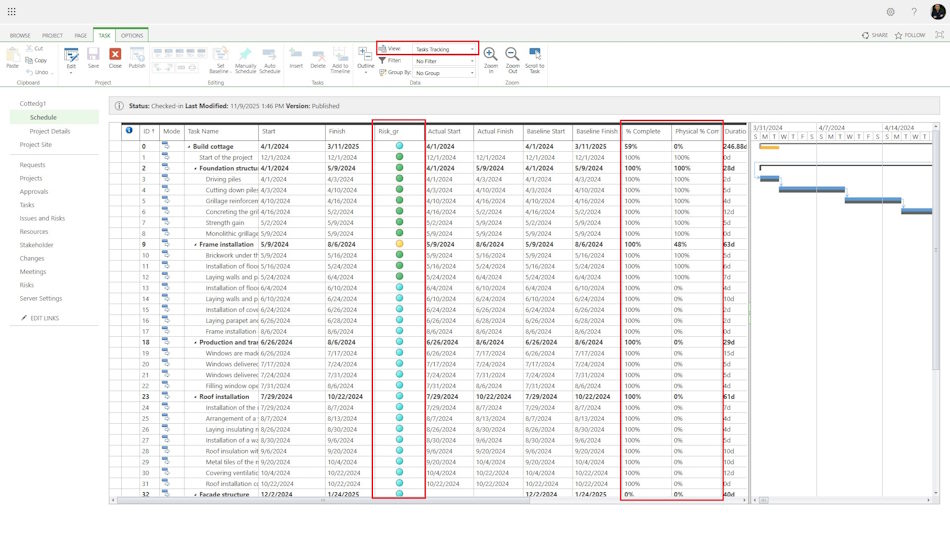Open the app launcher grid icon
Image resolution: width=950 pixels, height=534 pixels.
click(12, 12)
